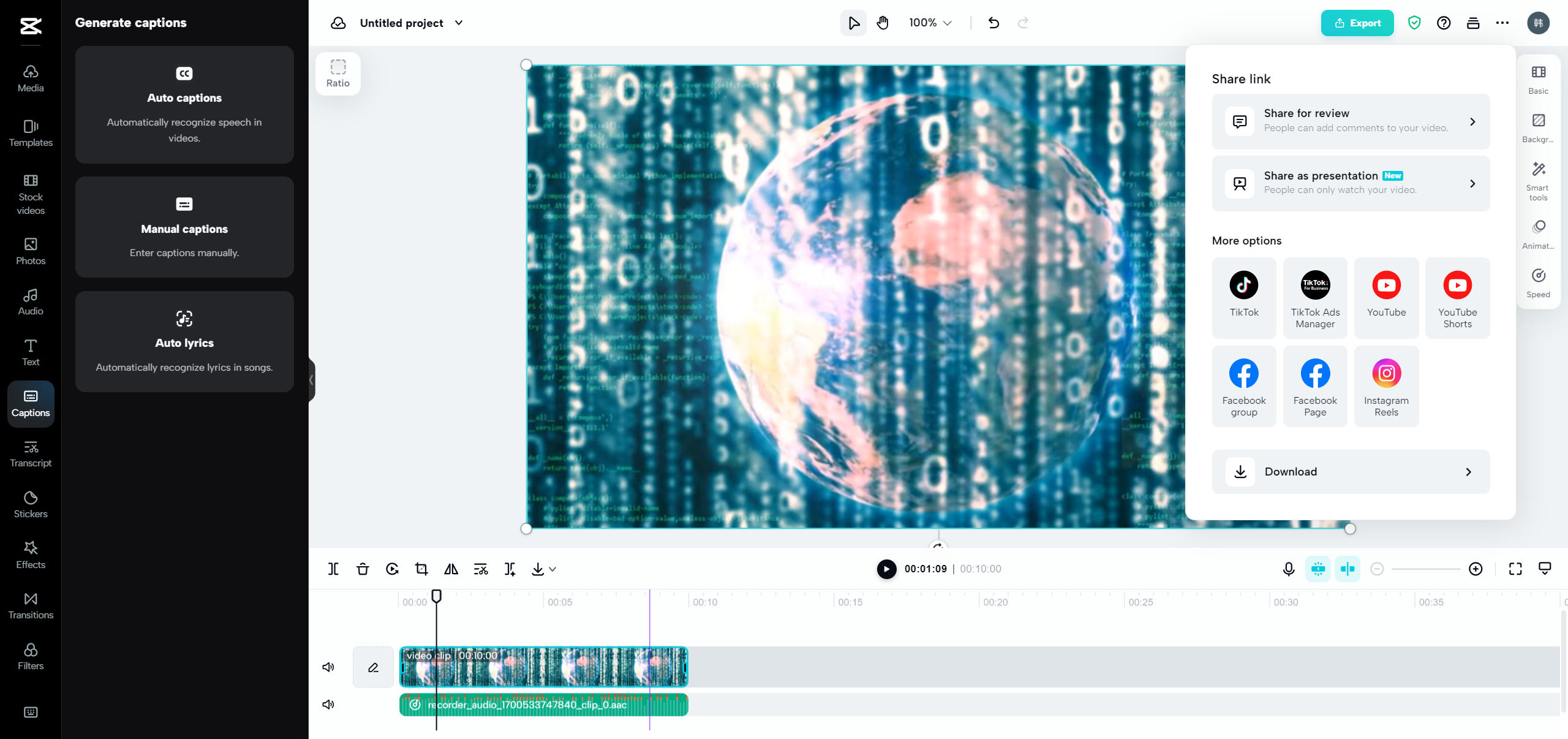Switch to the Captions panel
Screen dimensions: 1568x739
coord(30,404)
